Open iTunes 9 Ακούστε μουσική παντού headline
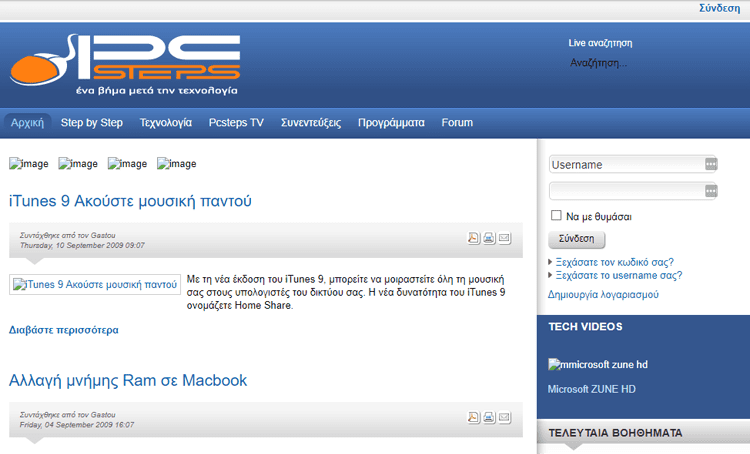The height and width of the screenshot is (454, 750). pyautogui.click(x=130, y=201)
